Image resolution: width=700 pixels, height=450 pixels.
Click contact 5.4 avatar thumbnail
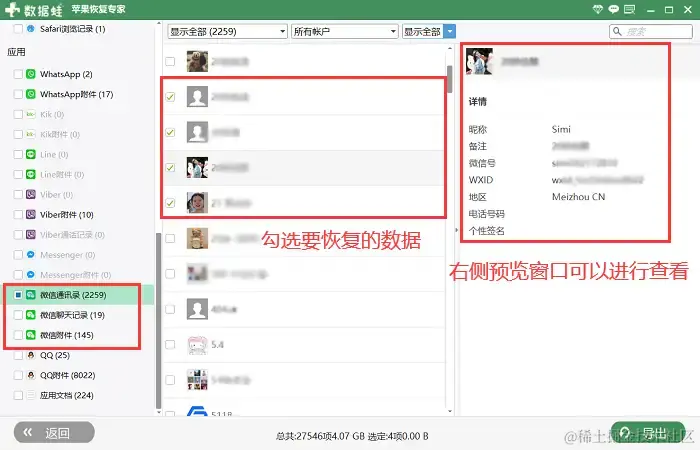pyautogui.click(x=197, y=345)
